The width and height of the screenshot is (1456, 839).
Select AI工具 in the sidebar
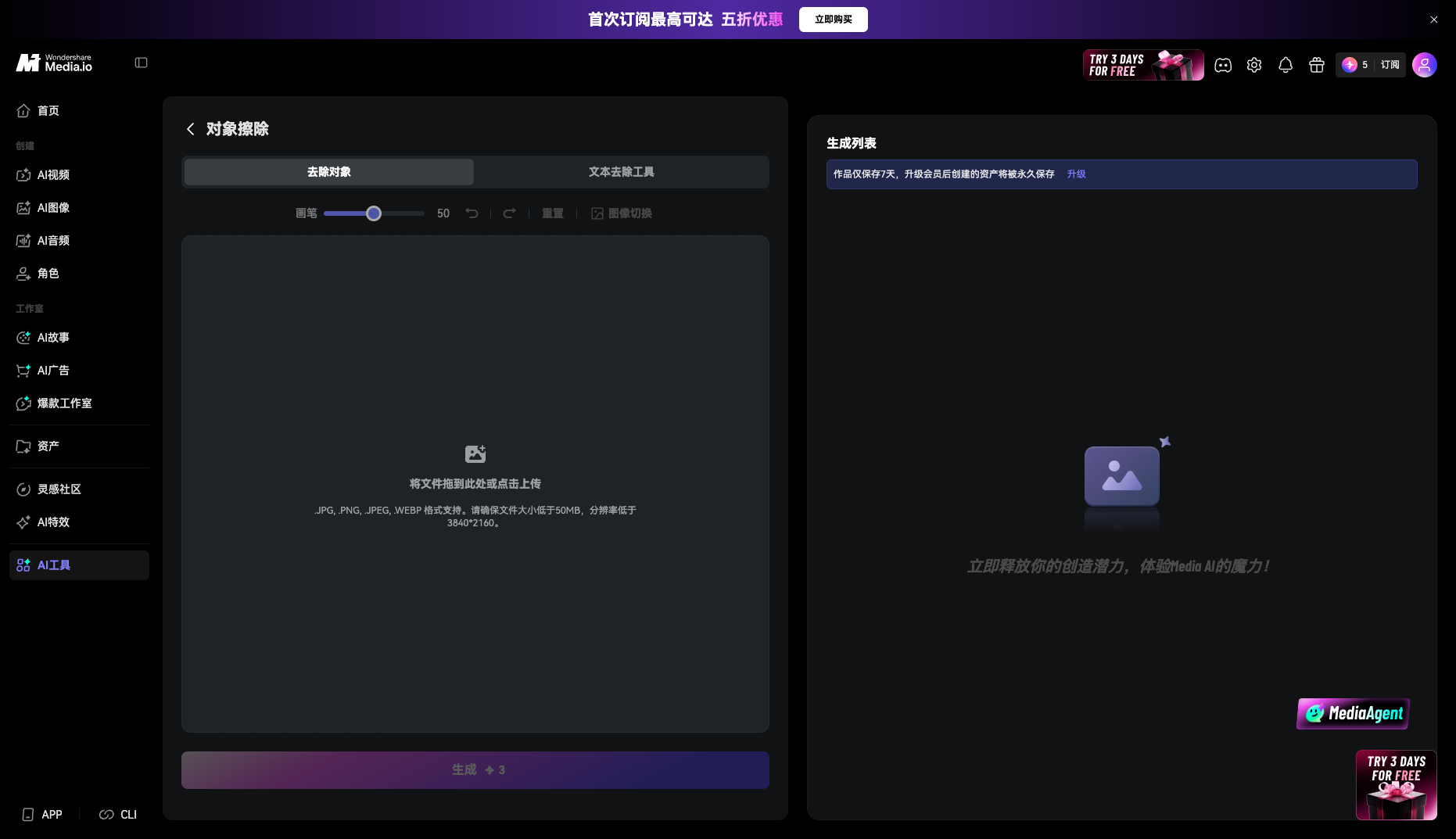click(79, 565)
